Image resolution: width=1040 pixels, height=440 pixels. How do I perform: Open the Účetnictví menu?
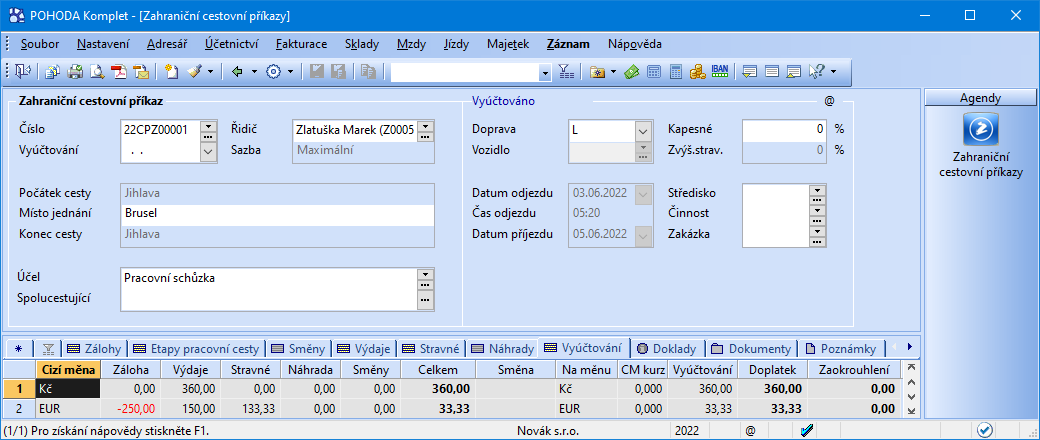pyautogui.click(x=231, y=44)
